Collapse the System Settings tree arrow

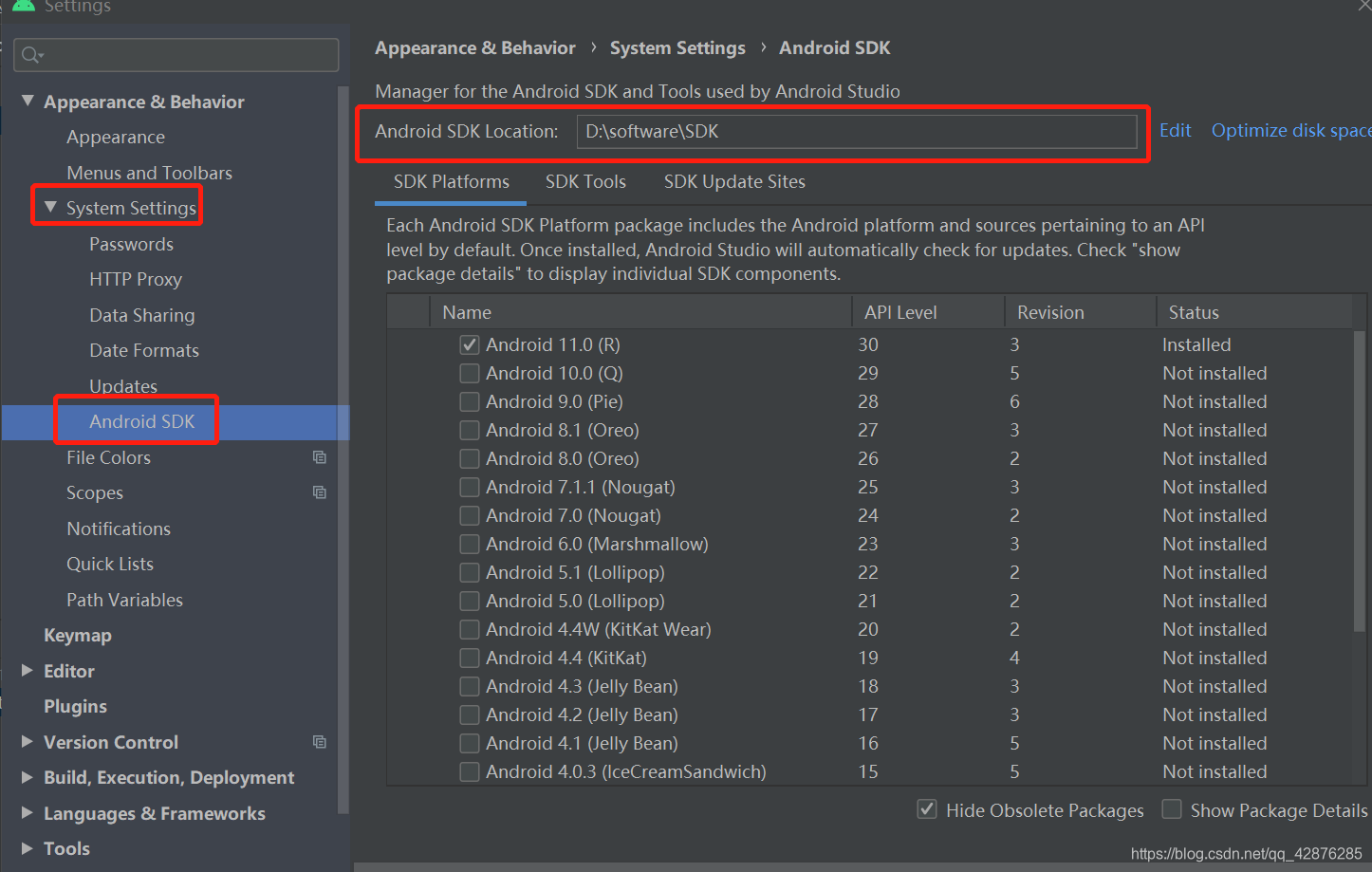tap(50, 207)
